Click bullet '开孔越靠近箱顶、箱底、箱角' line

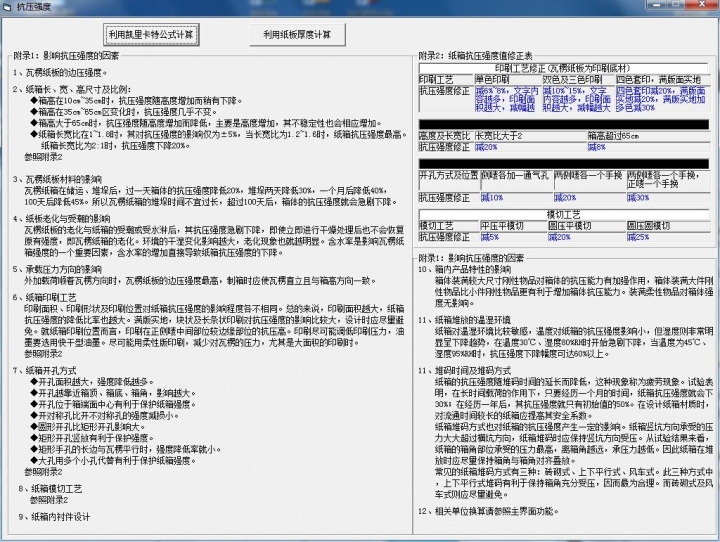click(x=113, y=393)
